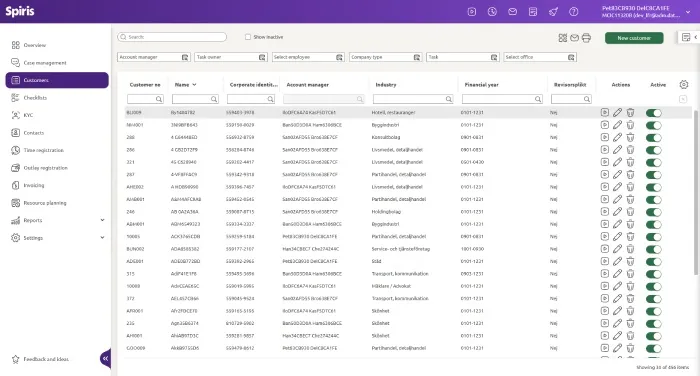
Task: Sort by the Name column header
Action: click(185, 84)
